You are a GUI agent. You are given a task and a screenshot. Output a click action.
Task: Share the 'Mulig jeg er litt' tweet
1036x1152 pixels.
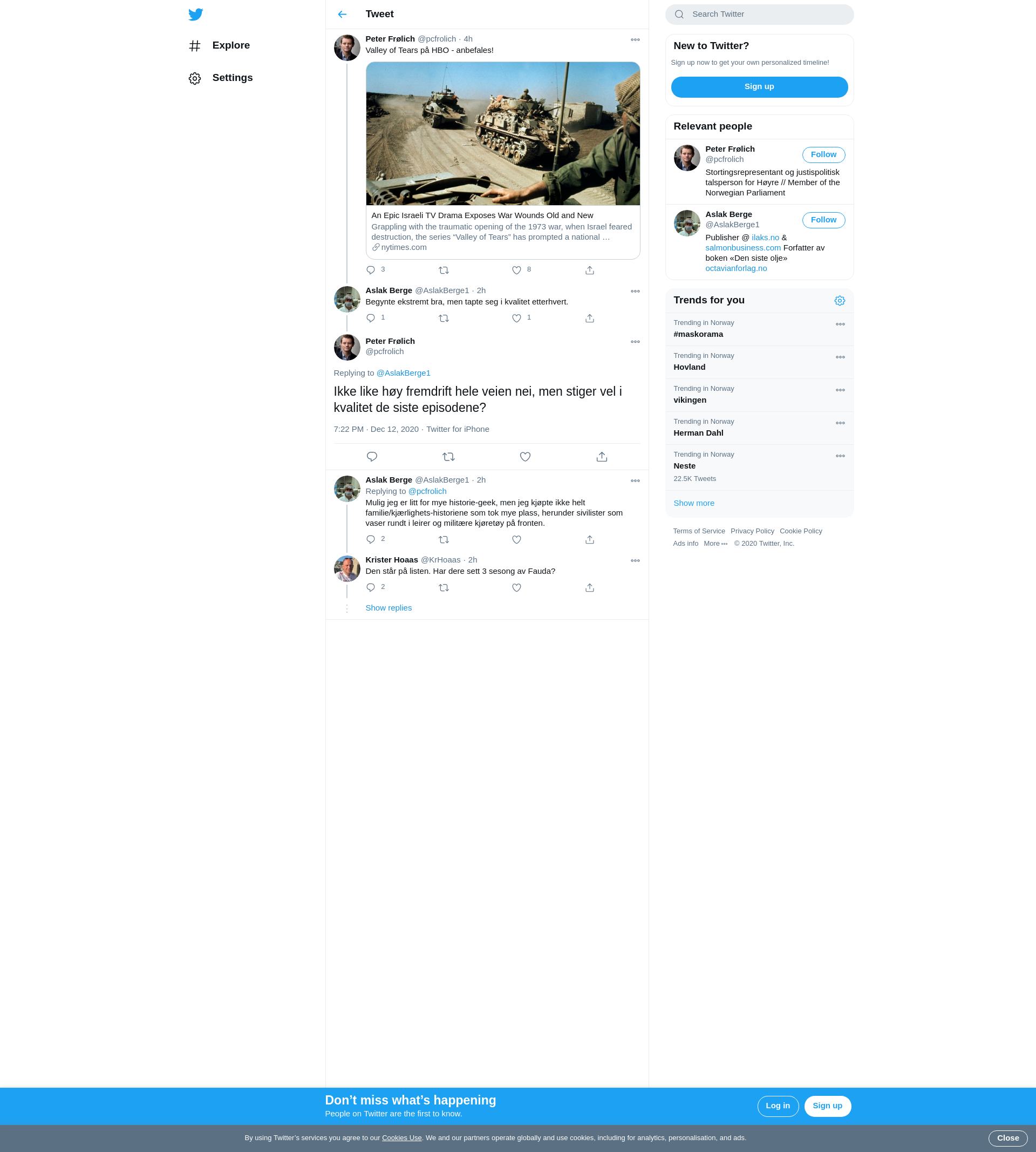590,540
